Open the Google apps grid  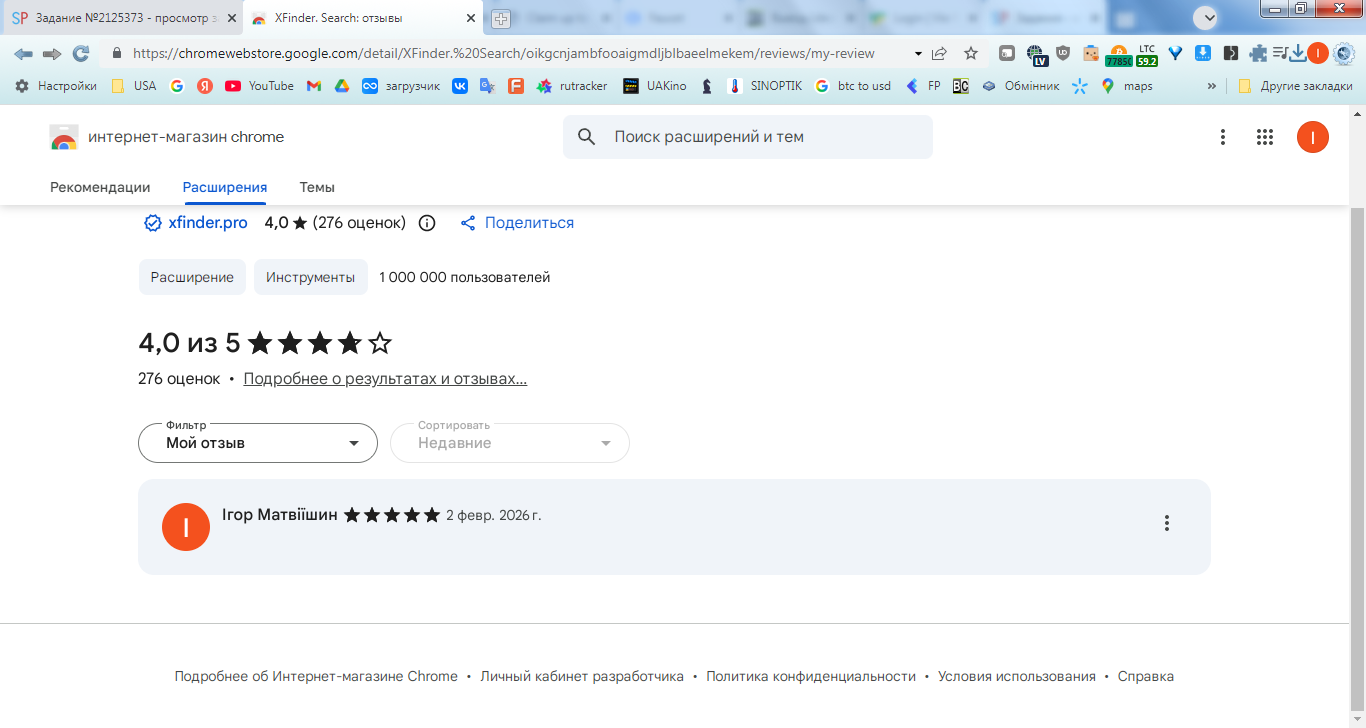[1265, 137]
